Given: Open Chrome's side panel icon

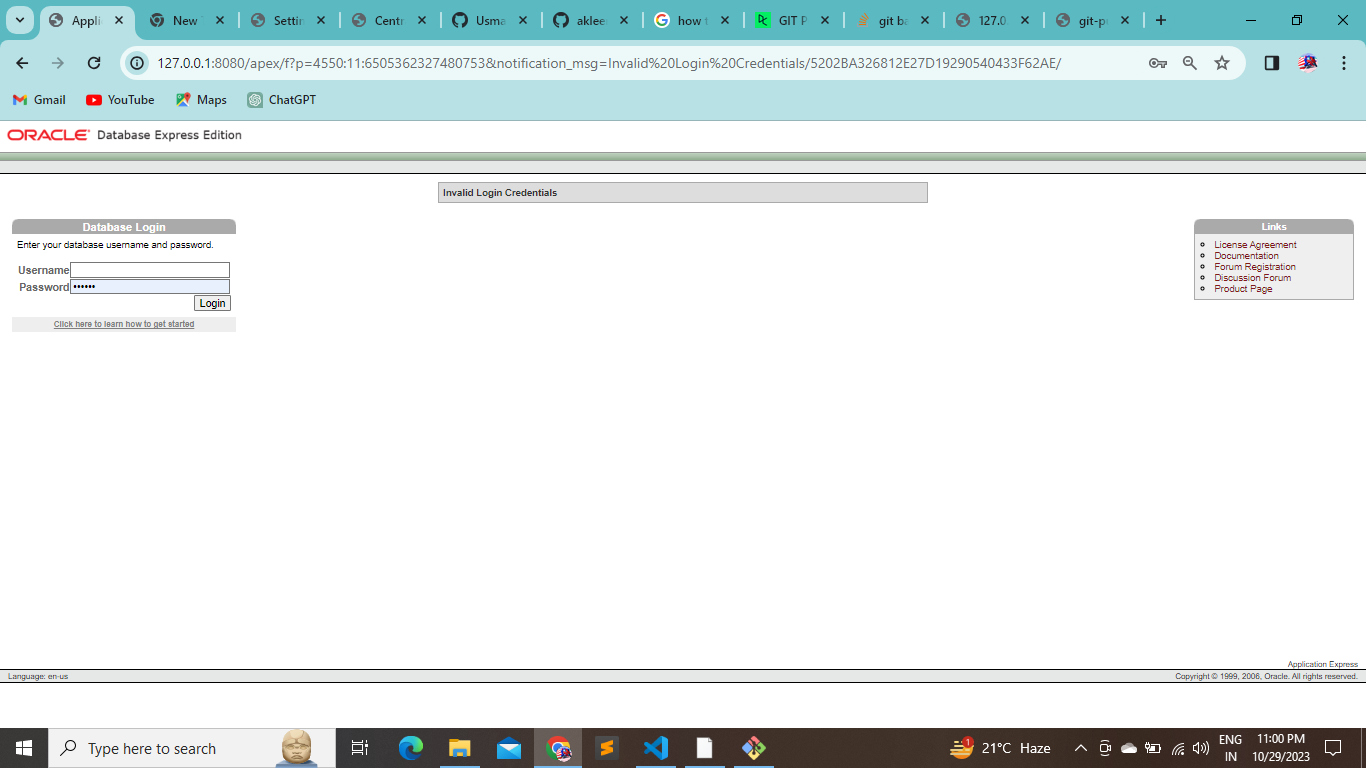Looking at the screenshot, I should coord(1271,62).
